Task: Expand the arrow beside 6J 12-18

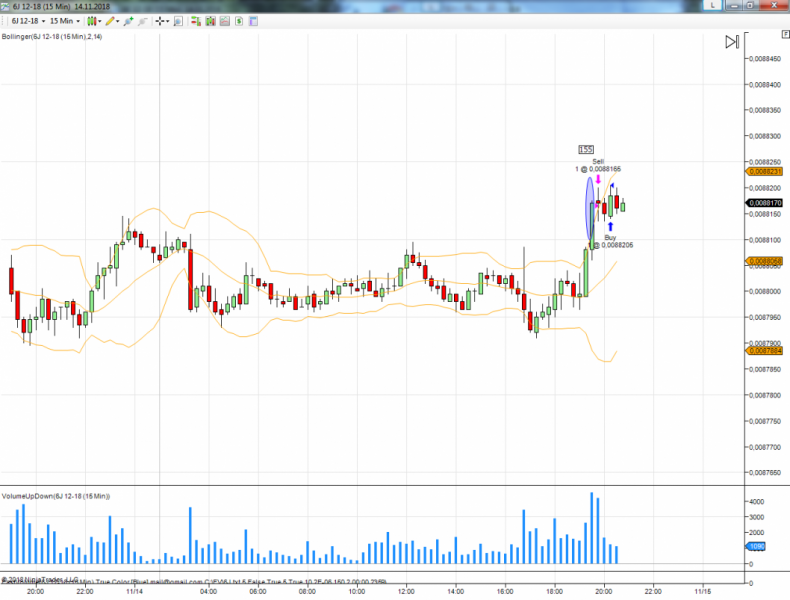Action: (43, 21)
